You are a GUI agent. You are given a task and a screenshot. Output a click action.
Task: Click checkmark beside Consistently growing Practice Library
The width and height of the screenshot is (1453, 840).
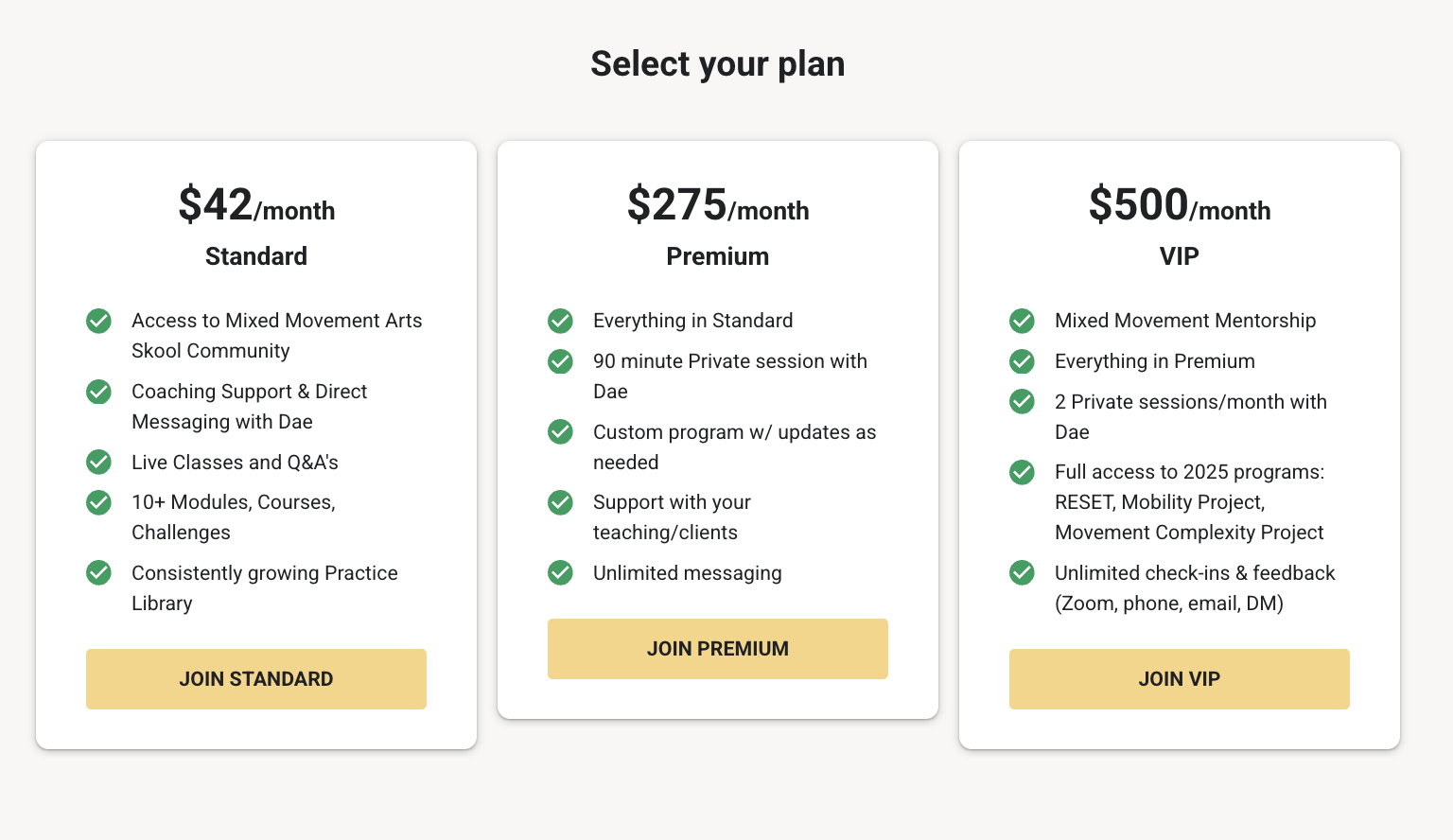pos(99,572)
